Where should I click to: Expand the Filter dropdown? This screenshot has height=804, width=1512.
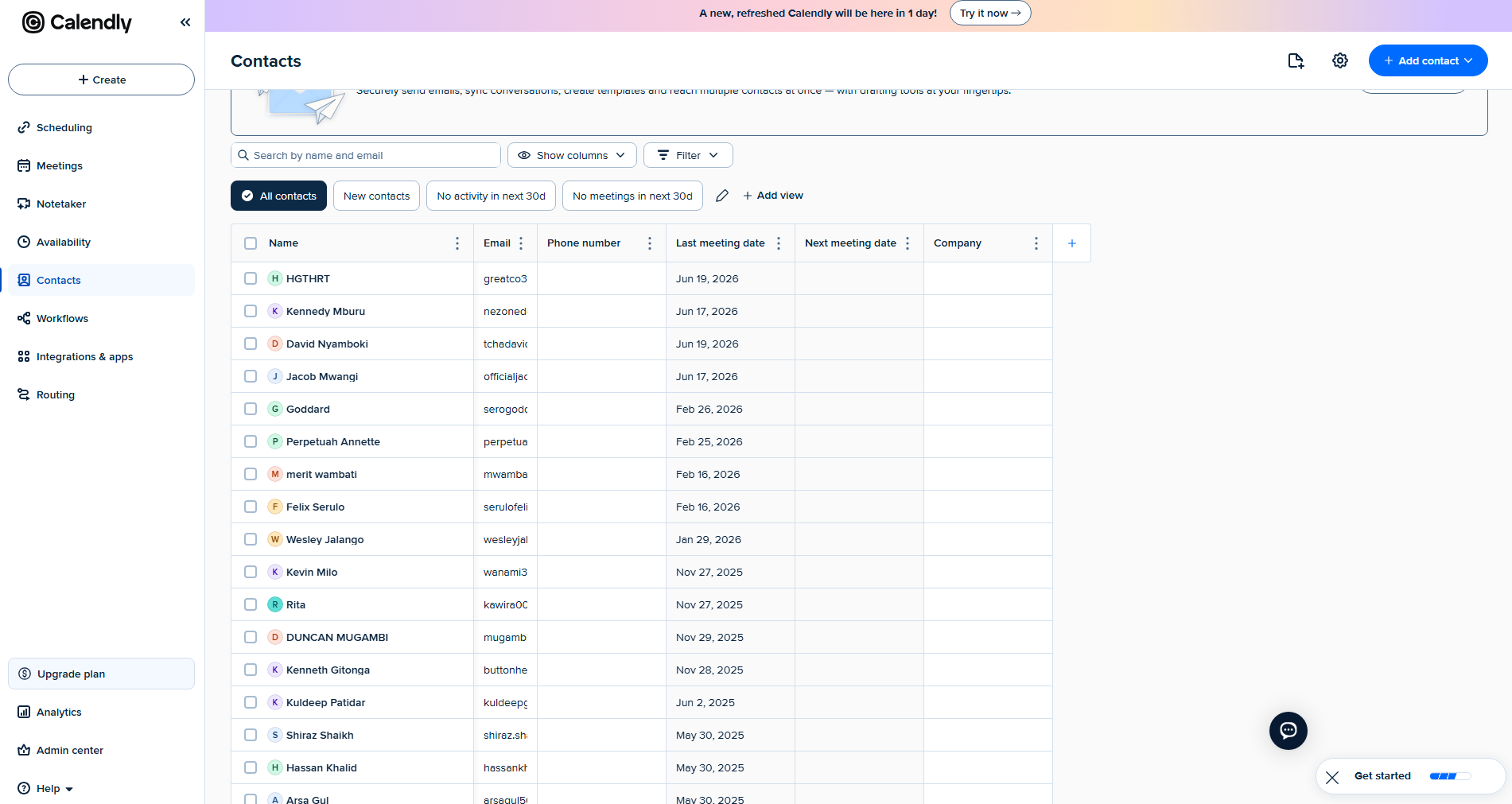pos(688,155)
